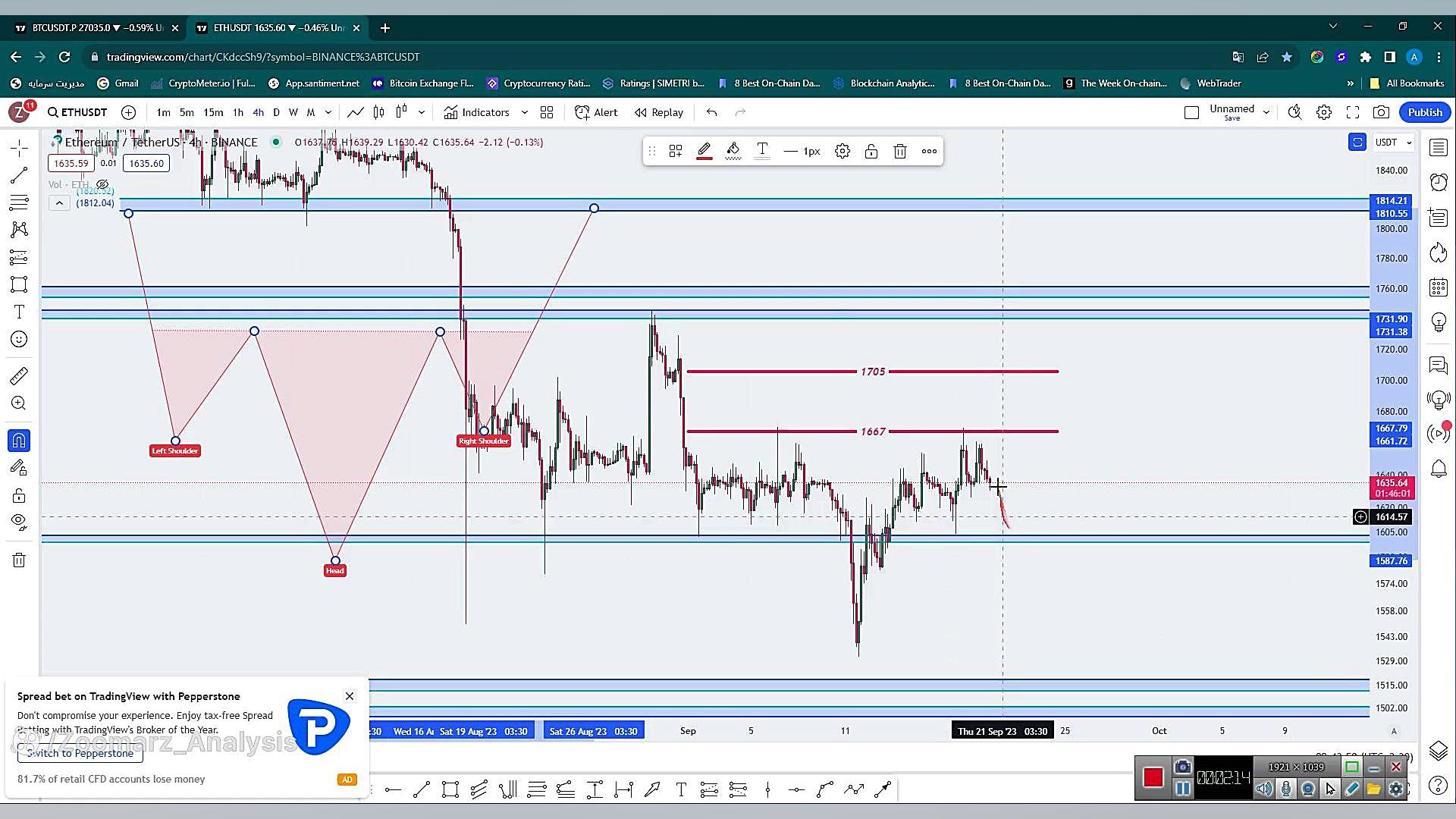The height and width of the screenshot is (819, 1456).
Task: Select the trend line drawing tool
Action: pos(19,175)
